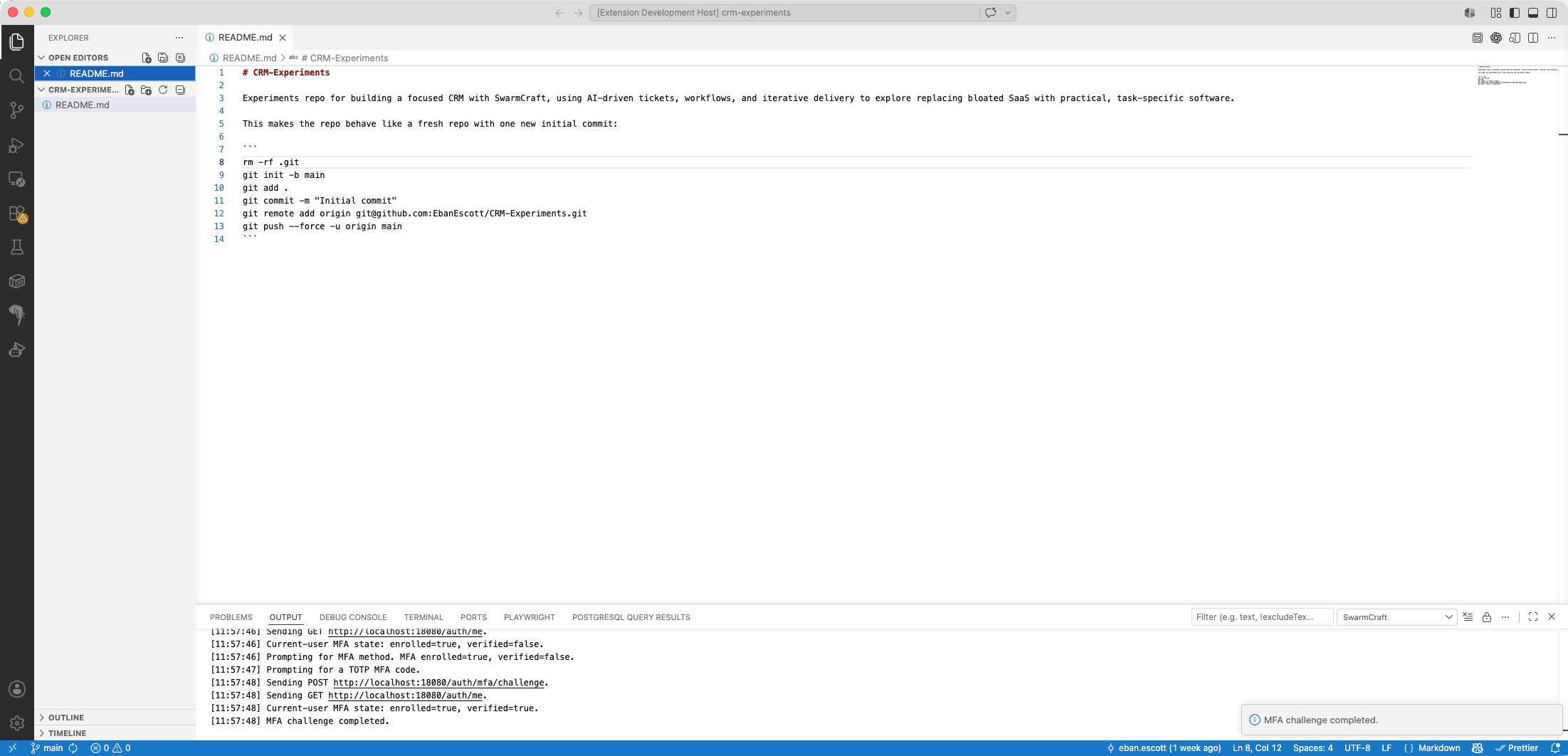Click the Output filter text field
The height and width of the screenshot is (756, 1568).
(x=1262, y=617)
